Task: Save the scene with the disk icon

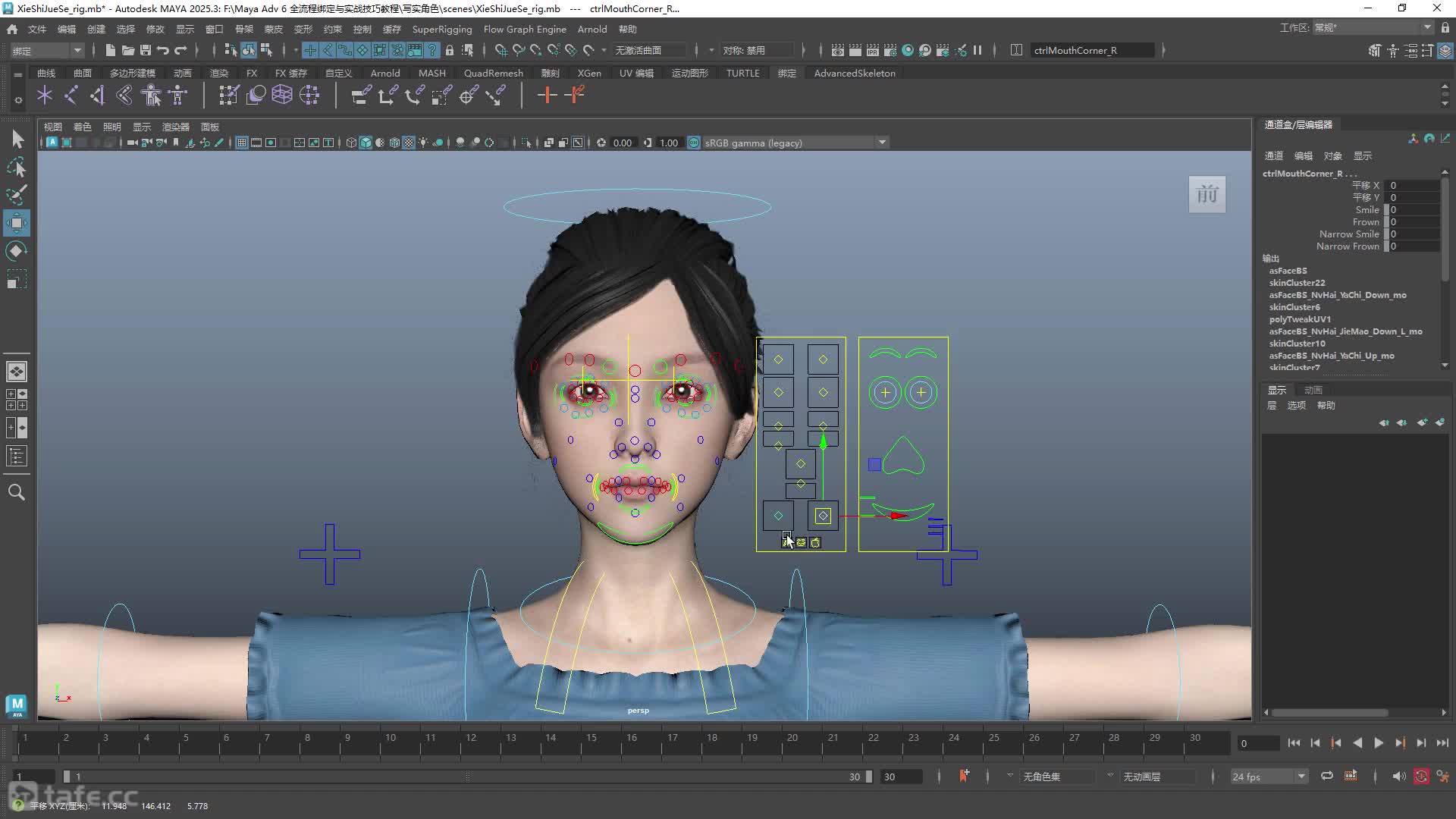Action: click(x=145, y=50)
